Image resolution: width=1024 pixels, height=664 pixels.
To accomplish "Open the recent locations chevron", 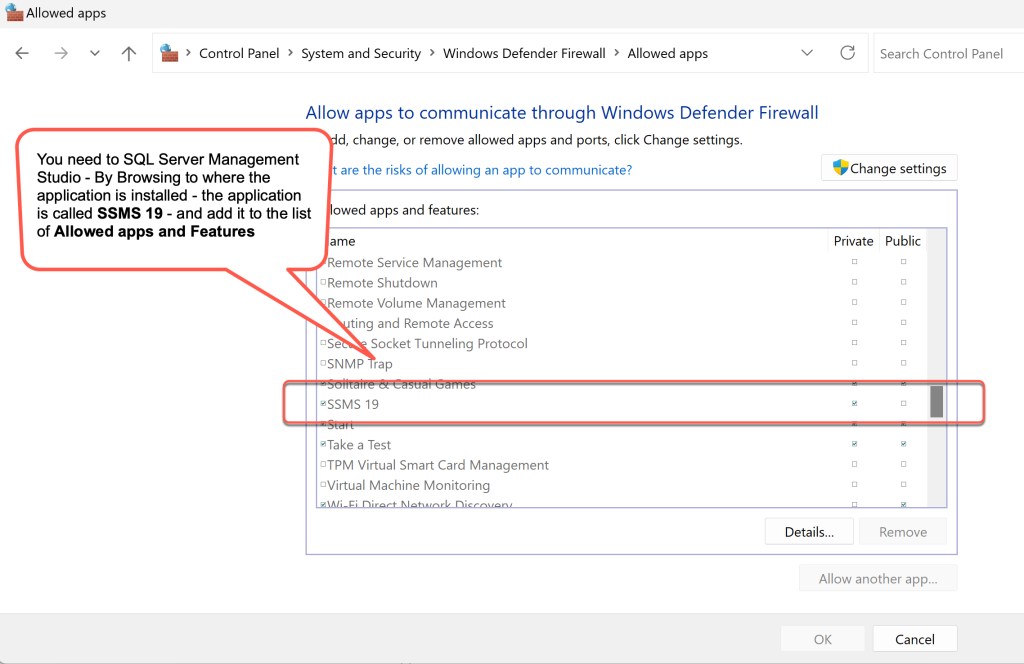I will click(x=95, y=54).
